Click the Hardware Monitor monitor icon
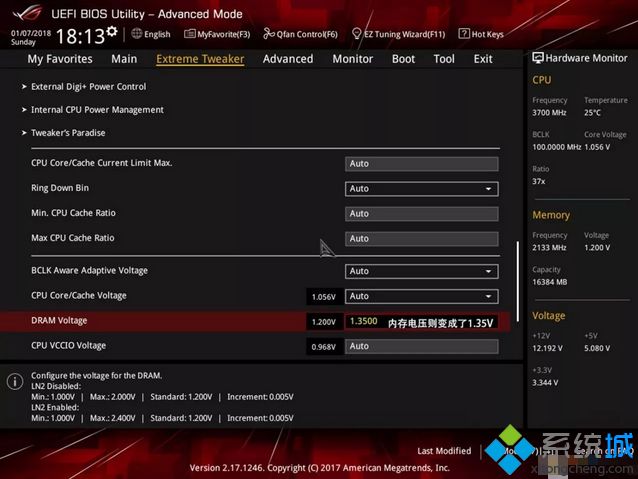638x479 pixels. pyautogui.click(x=538, y=58)
